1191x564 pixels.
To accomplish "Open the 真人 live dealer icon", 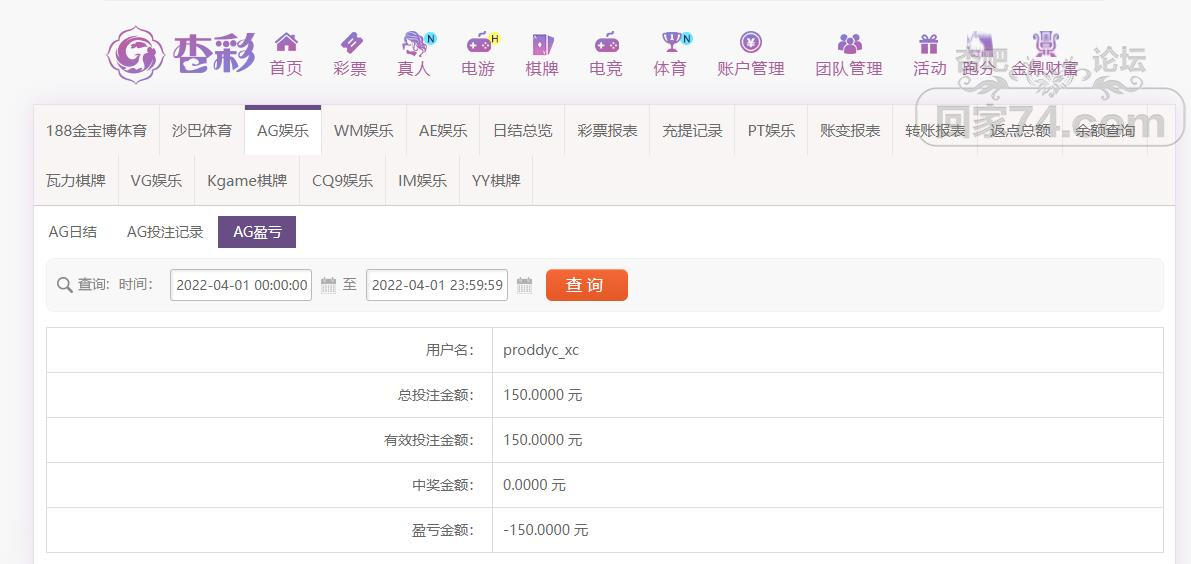I will (415, 43).
